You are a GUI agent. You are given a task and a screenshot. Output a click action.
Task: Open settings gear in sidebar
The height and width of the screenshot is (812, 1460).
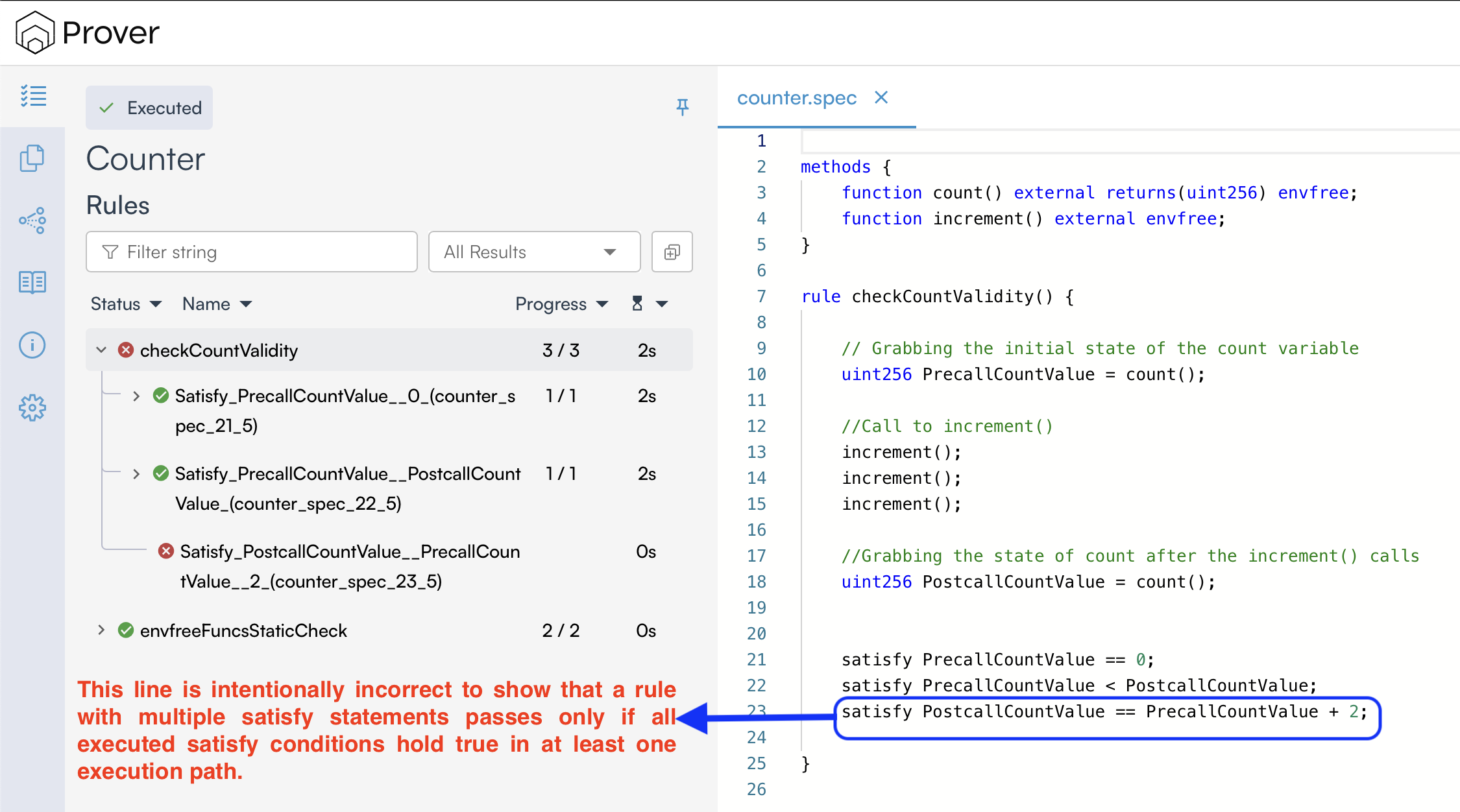click(x=32, y=408)
